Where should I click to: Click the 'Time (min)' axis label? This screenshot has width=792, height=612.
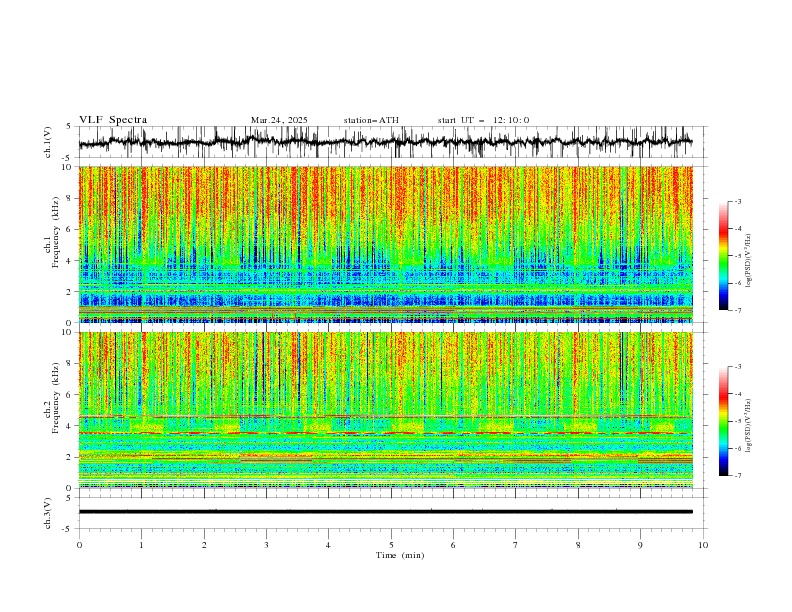(400, 555)
